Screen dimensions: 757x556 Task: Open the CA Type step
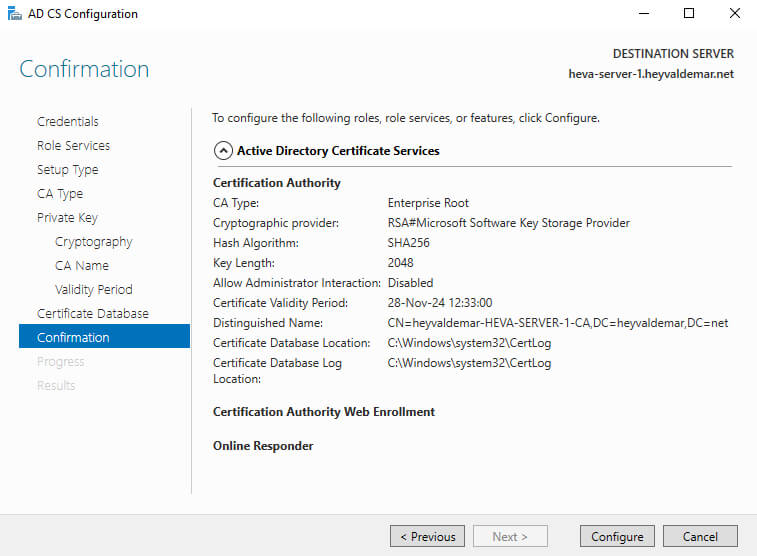(x=60, y=194)
